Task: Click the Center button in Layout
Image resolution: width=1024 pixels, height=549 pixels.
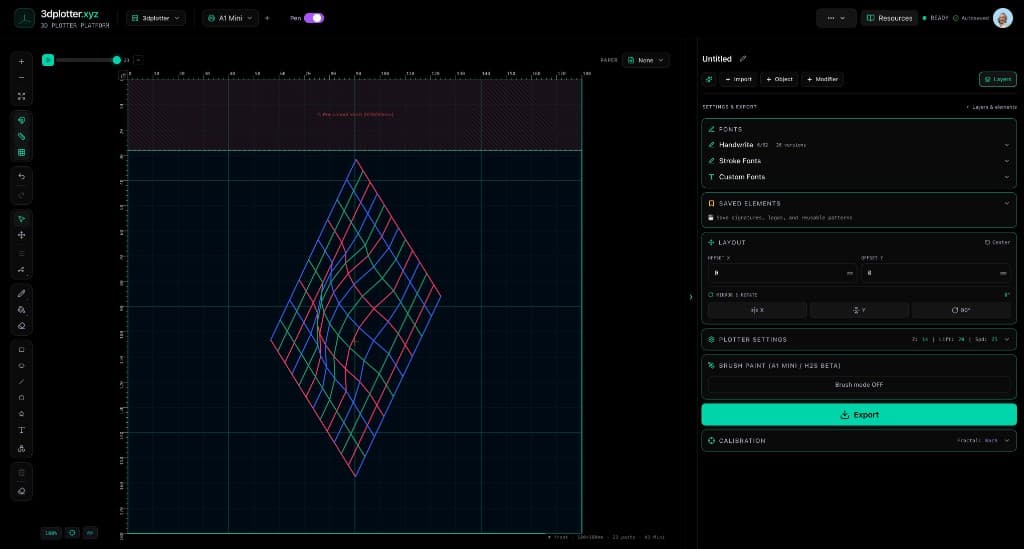Action: tap(997, 242)
